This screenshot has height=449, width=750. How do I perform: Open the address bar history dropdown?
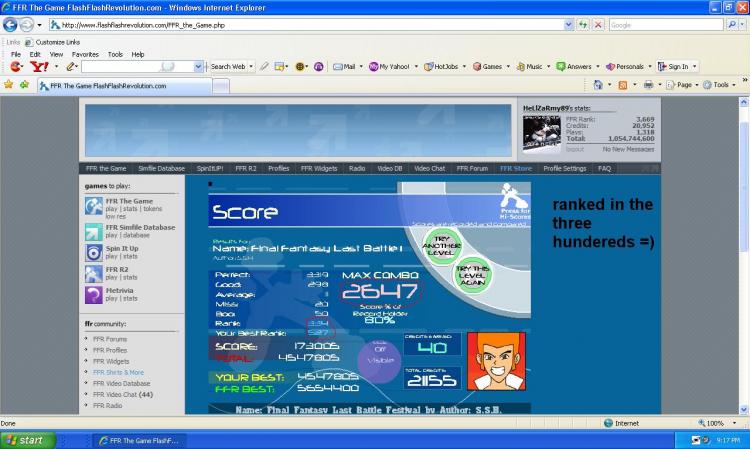[568, 25]
